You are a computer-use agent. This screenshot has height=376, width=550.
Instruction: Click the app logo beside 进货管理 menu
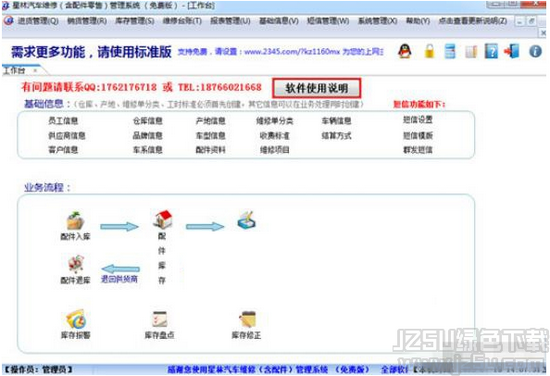tap(8, 21)
